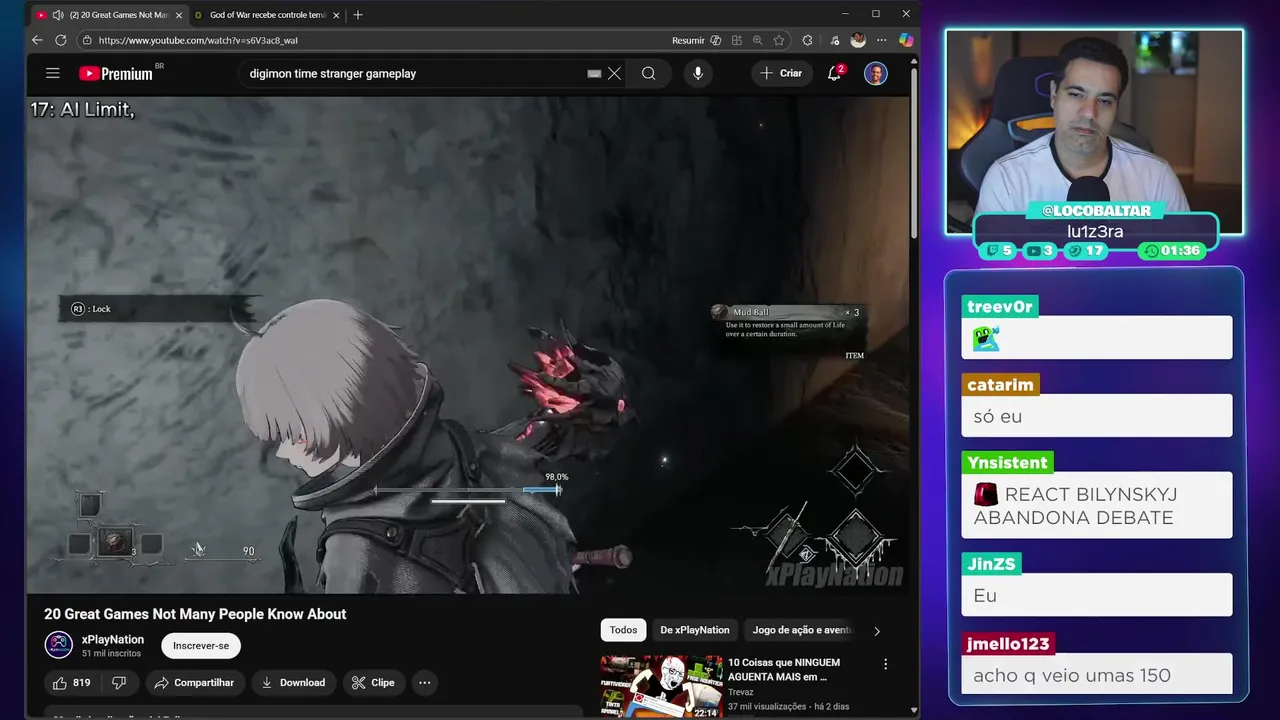
Task: Click the Compartilhar share button
Action: pos(195,682)
